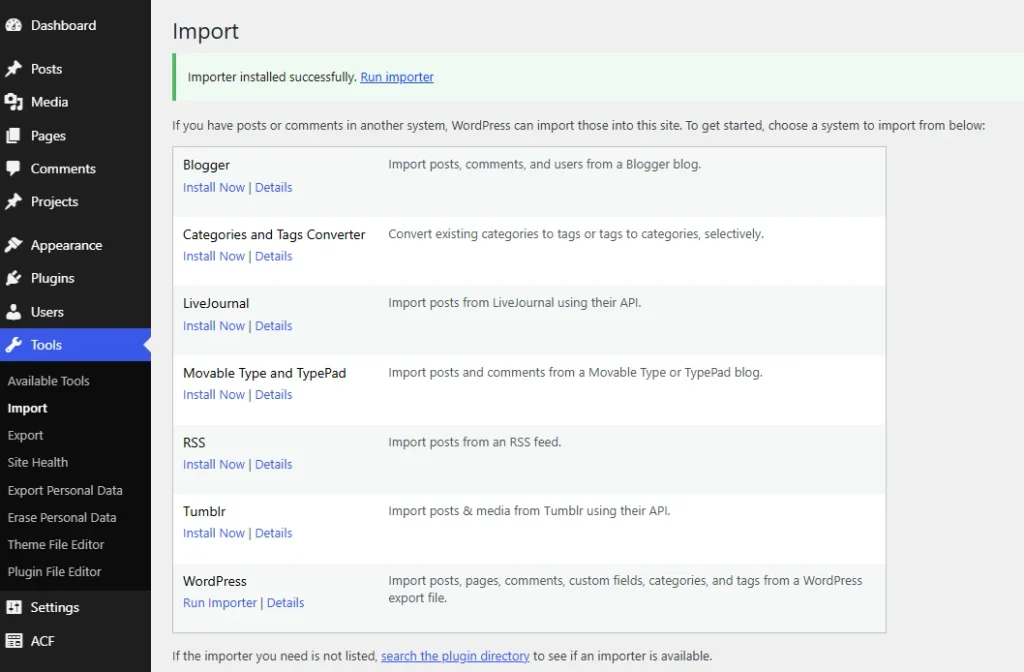Open the Plugins menu
The width and height of the screenshot is (1024, 672).
pos(52,278)
